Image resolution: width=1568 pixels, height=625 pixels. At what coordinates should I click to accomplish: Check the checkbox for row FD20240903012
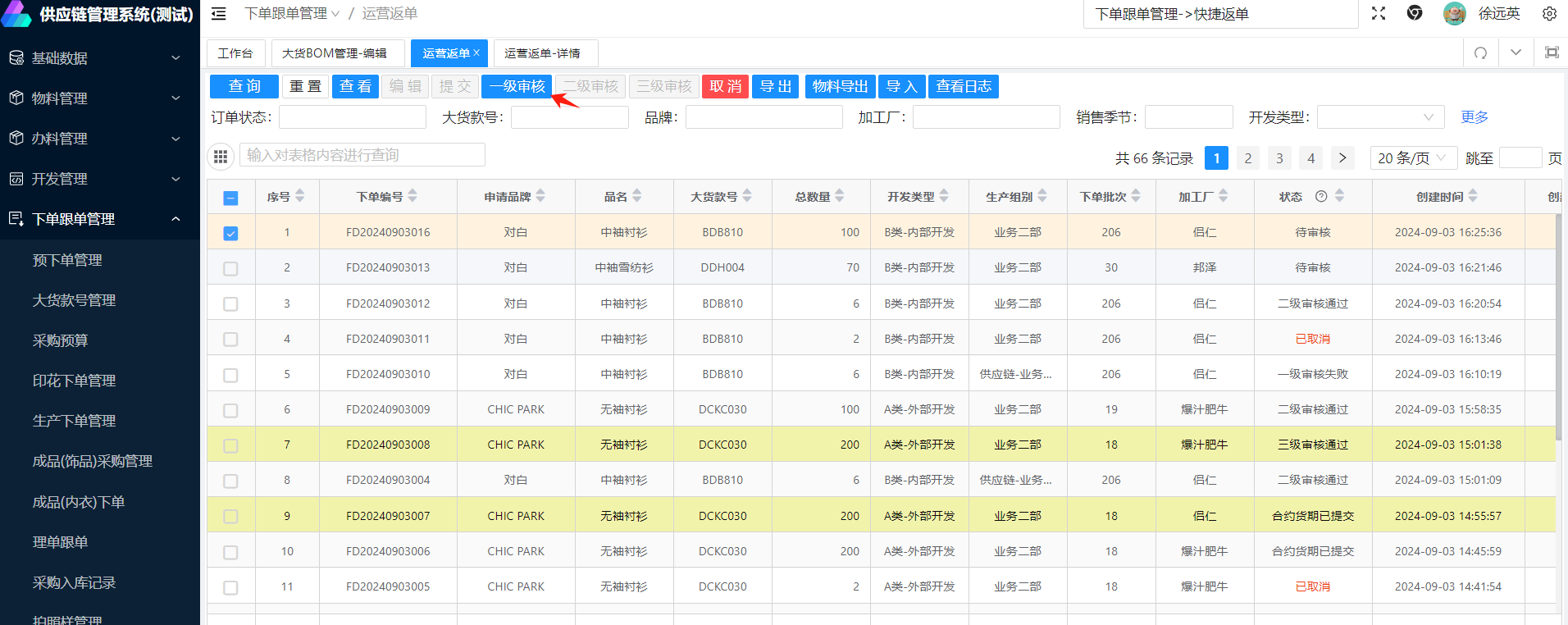(x=230, y=304)
